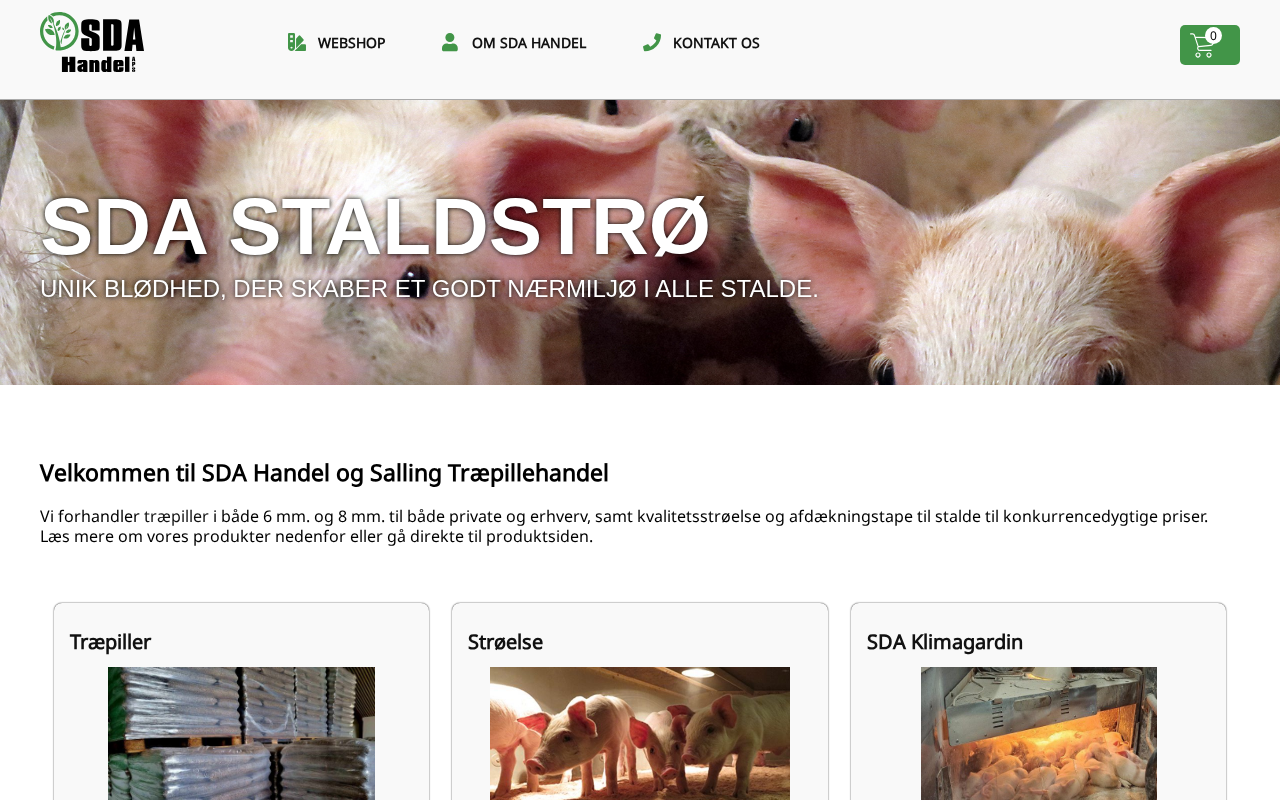Click the Strøelse piglets photo
1280x800 pixels.
click(x=640, y=733)
